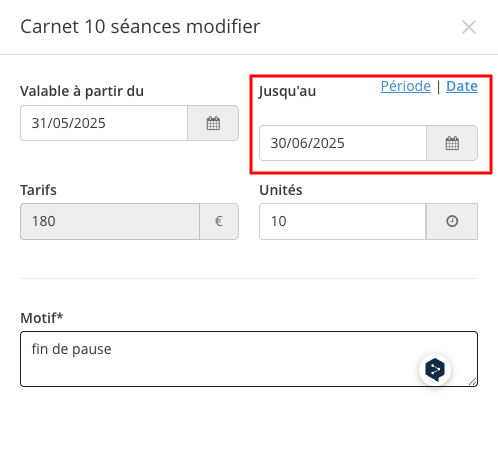This screenshot has width=498, height=469.
Task: Close the Carnet 10 séances dialog
Action: [469, 27]
